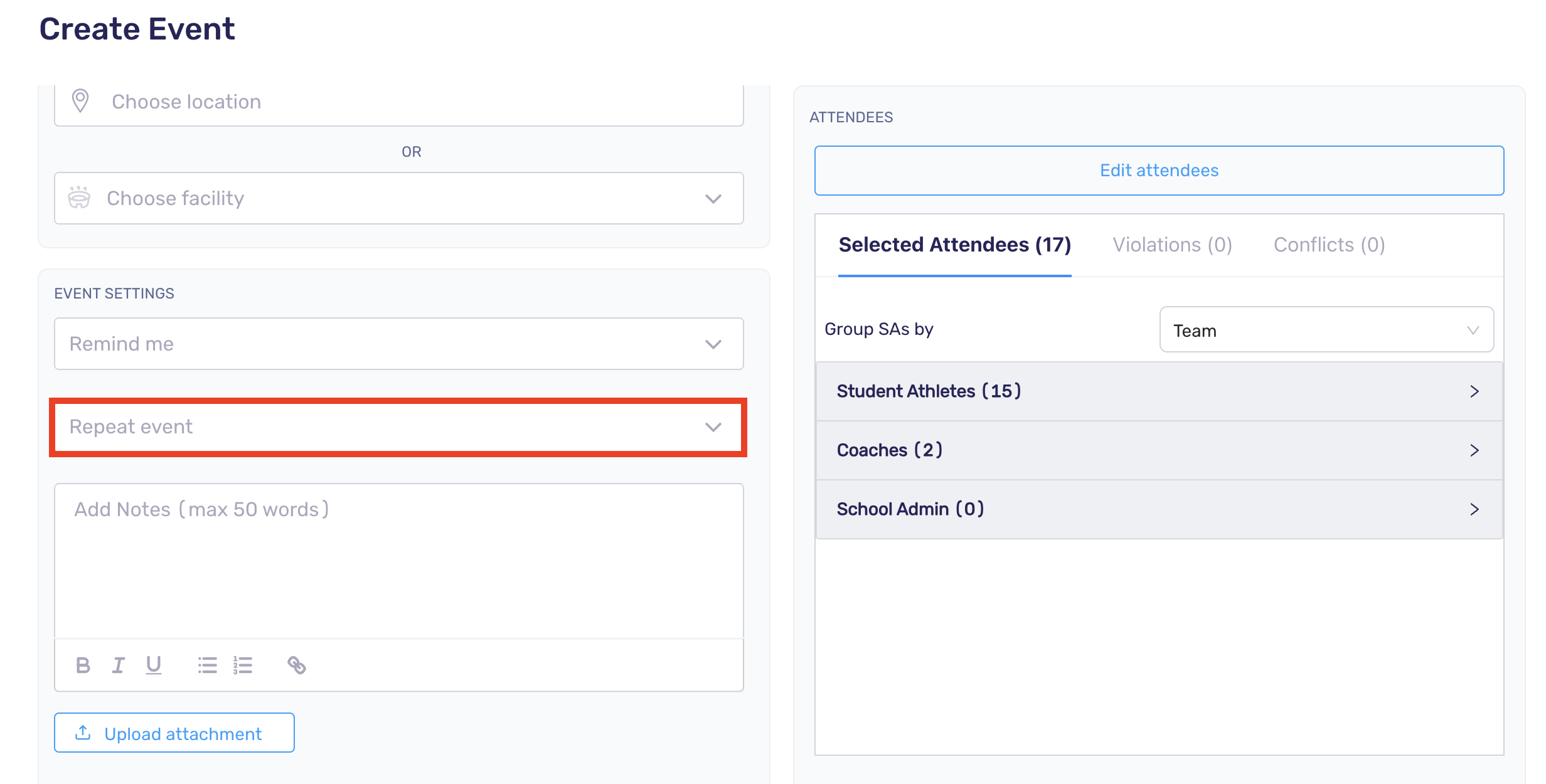Click the Edit attendees button
Screen dimensions: 1546x784
click(1158, 169)
